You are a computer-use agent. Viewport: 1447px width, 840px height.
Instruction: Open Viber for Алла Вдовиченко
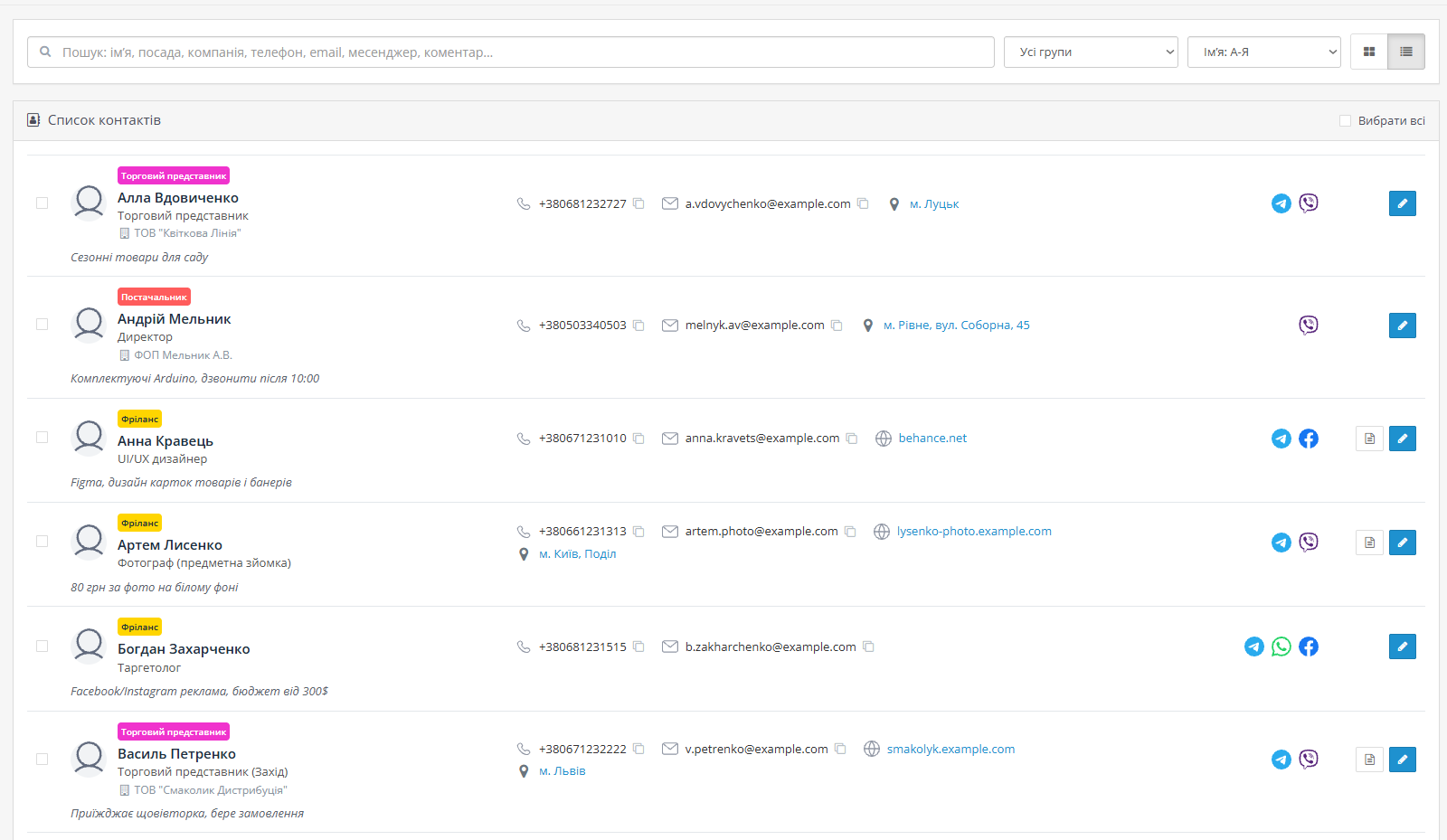(1309, 203)
